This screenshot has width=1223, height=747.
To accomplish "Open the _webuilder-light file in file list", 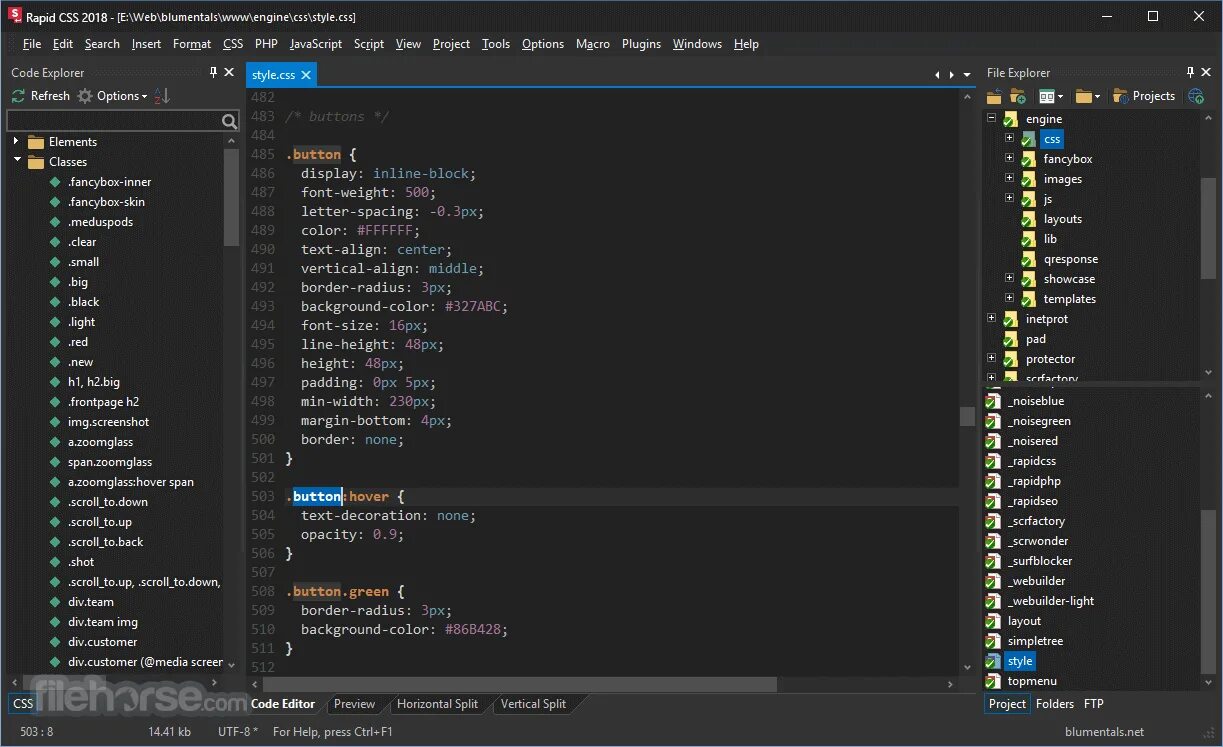I will (x=1050, y=601).
